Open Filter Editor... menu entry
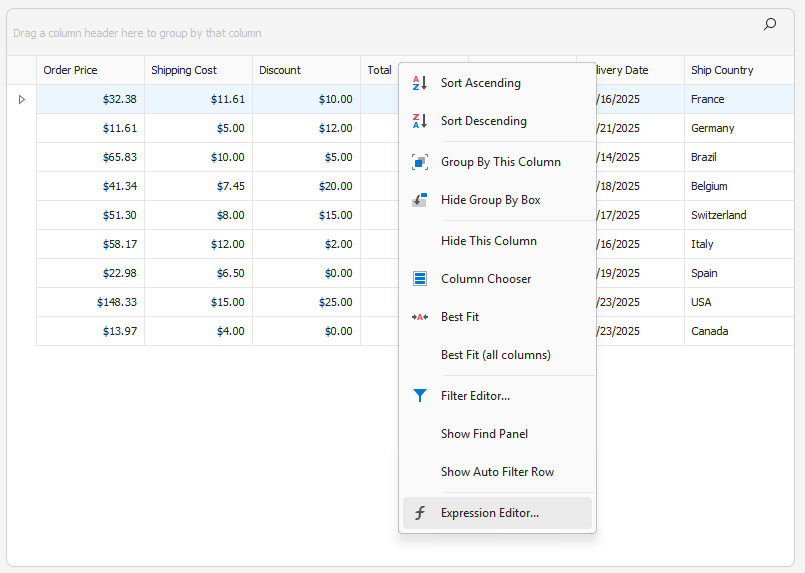The image size is (805, 573). click(x=497, y=396)
